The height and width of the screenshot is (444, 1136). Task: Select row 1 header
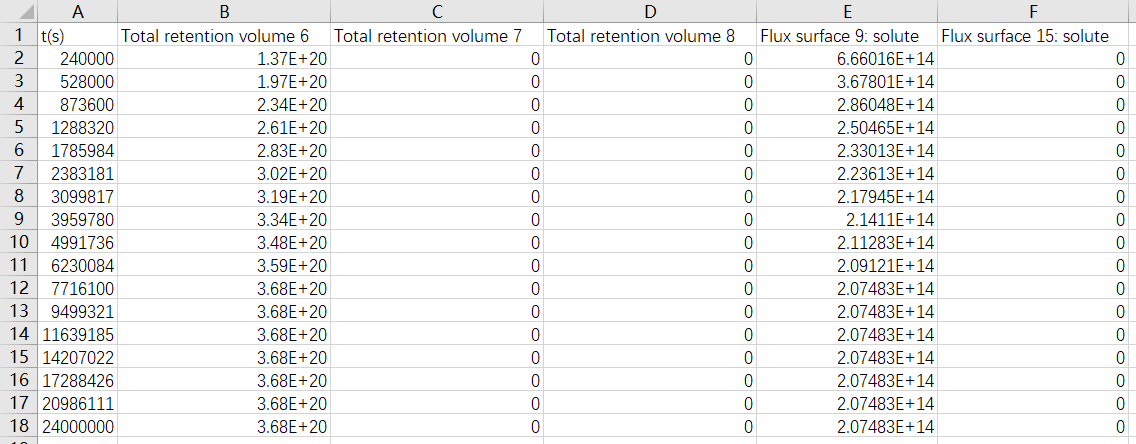[x=19, y=36]
